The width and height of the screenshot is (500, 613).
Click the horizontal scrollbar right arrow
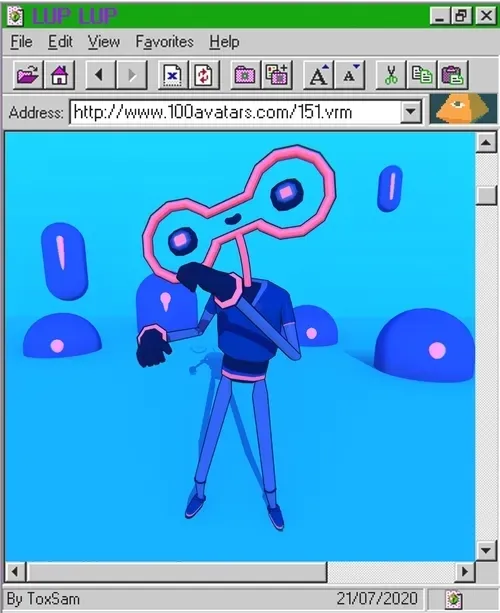pyautogui.click(x=465, y=572)
